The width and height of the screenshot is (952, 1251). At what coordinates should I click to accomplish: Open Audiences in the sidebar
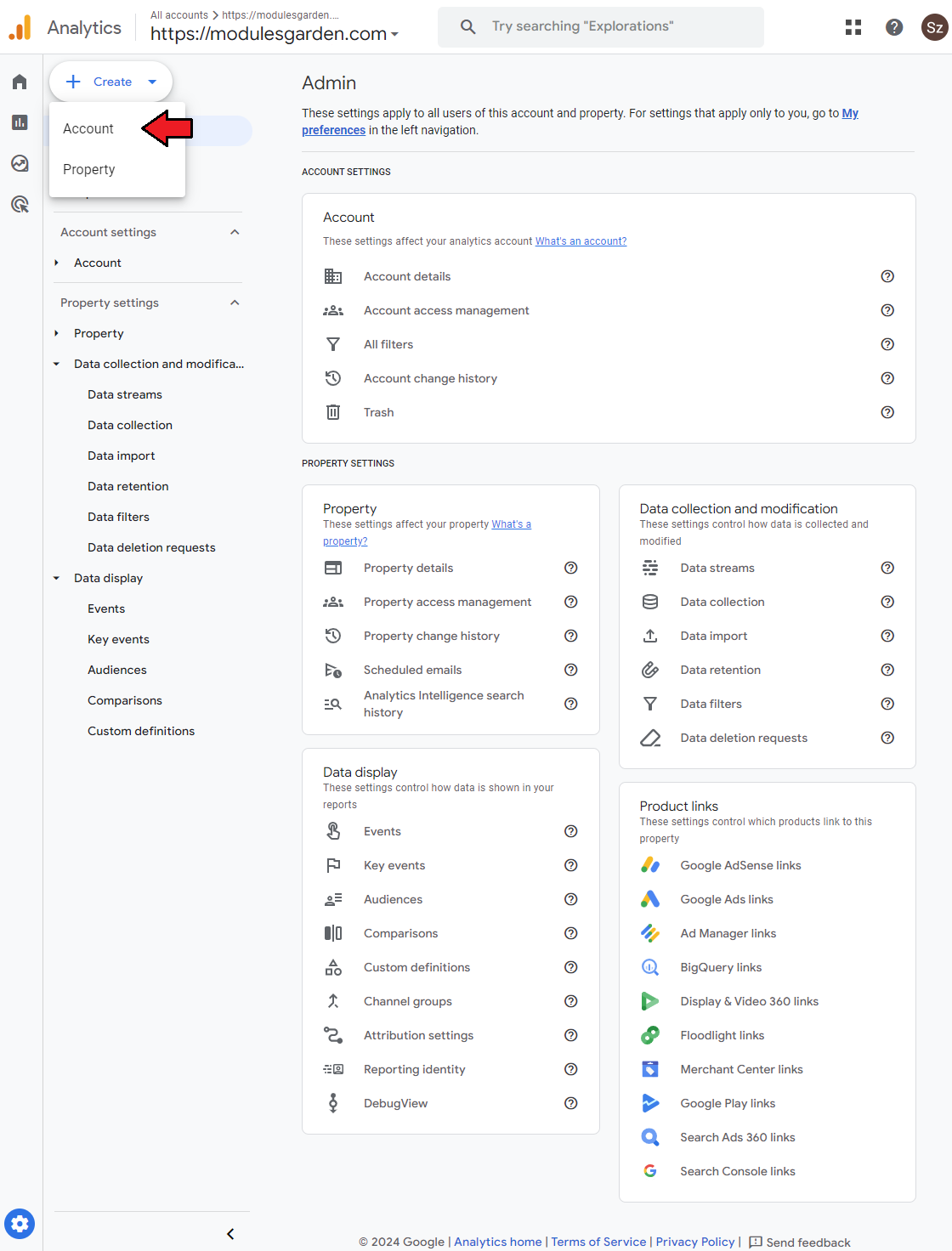coord(117,670)
